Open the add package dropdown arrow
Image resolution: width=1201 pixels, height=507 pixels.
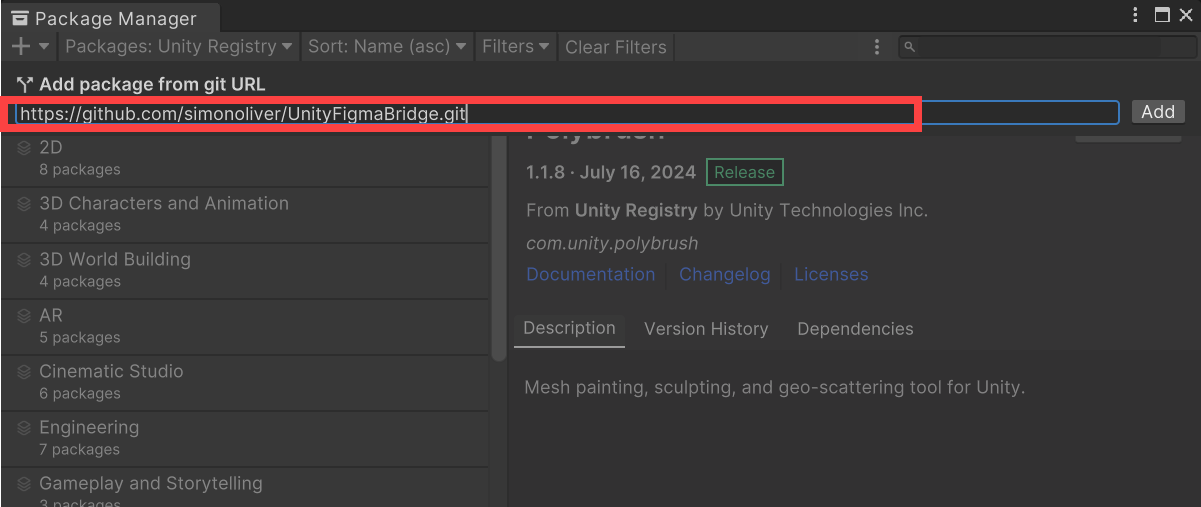[x=44, y=47]
